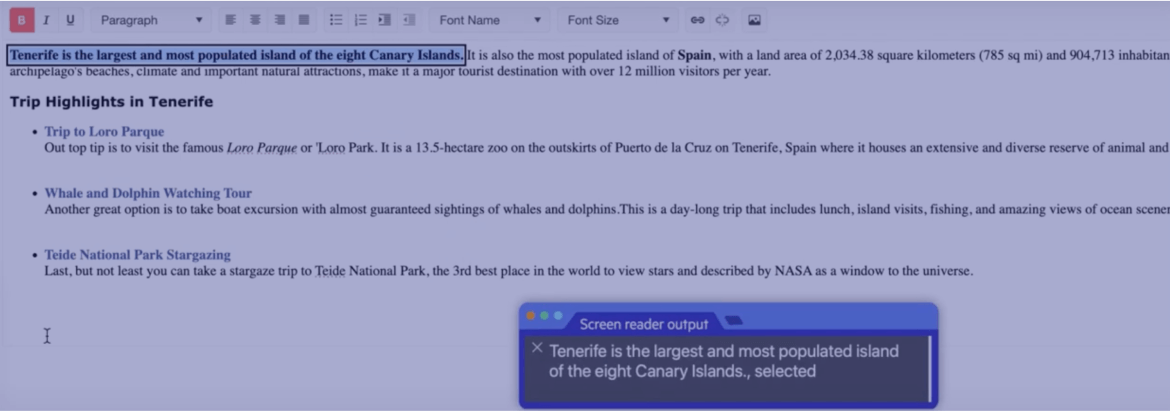Open the Paragraph format dropdown

(x=151, y=20)
